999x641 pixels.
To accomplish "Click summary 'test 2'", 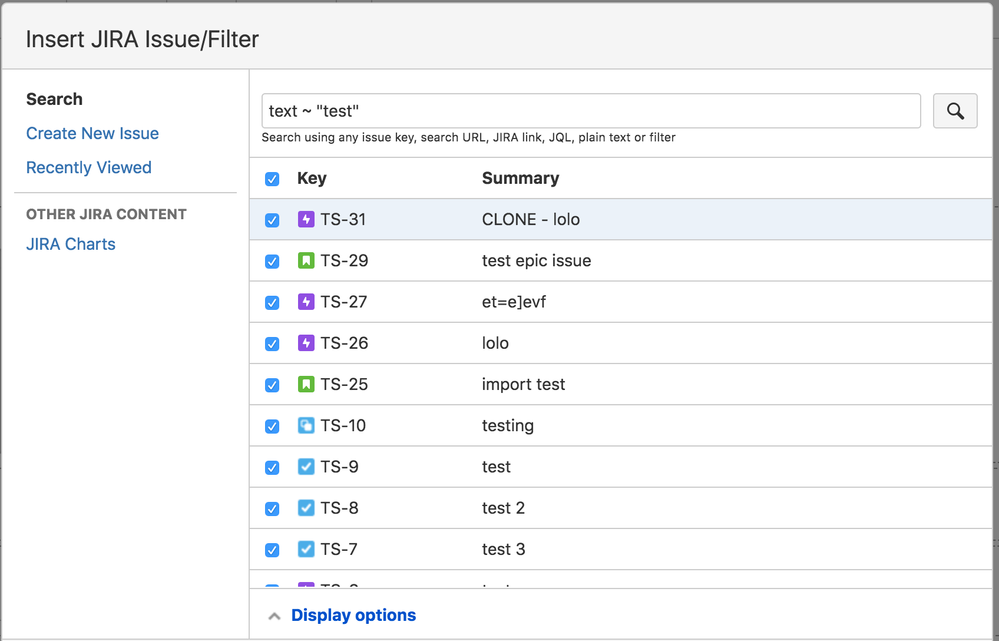I will pos(503,508).
